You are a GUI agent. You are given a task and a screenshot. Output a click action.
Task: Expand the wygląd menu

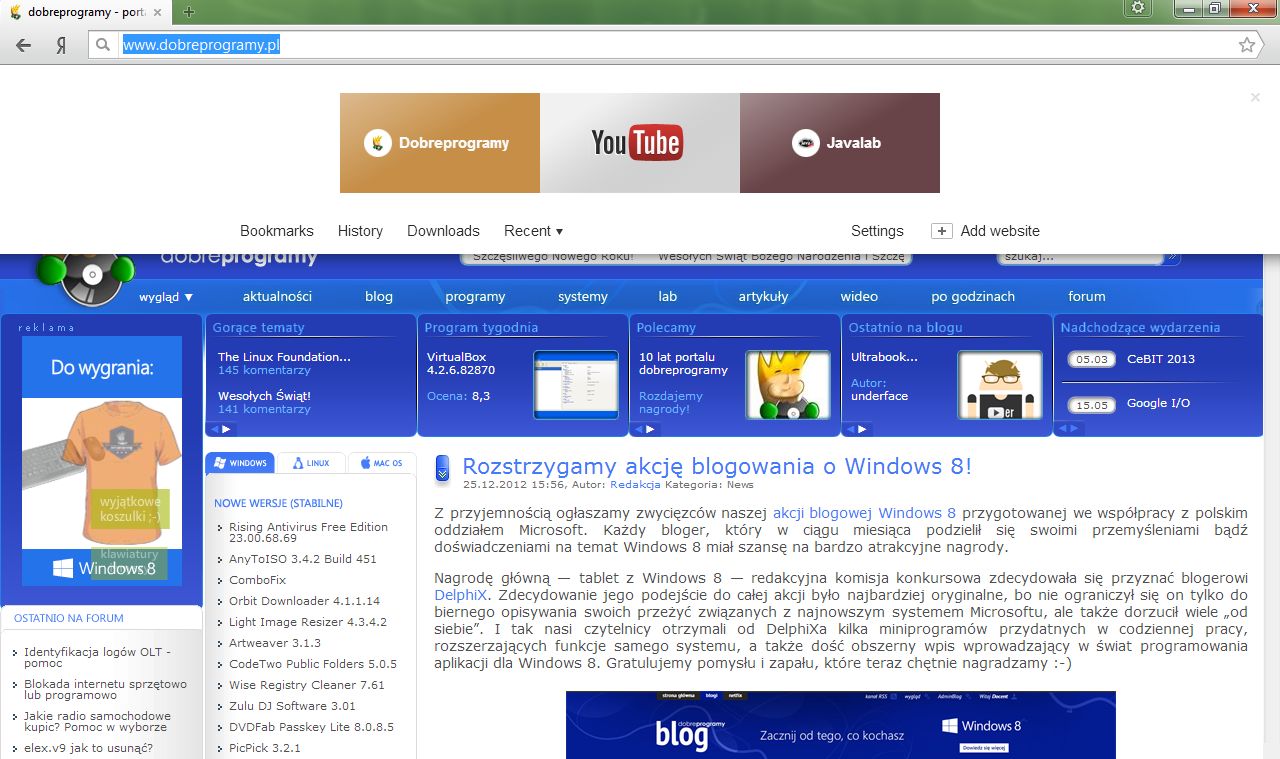point(166,297)
